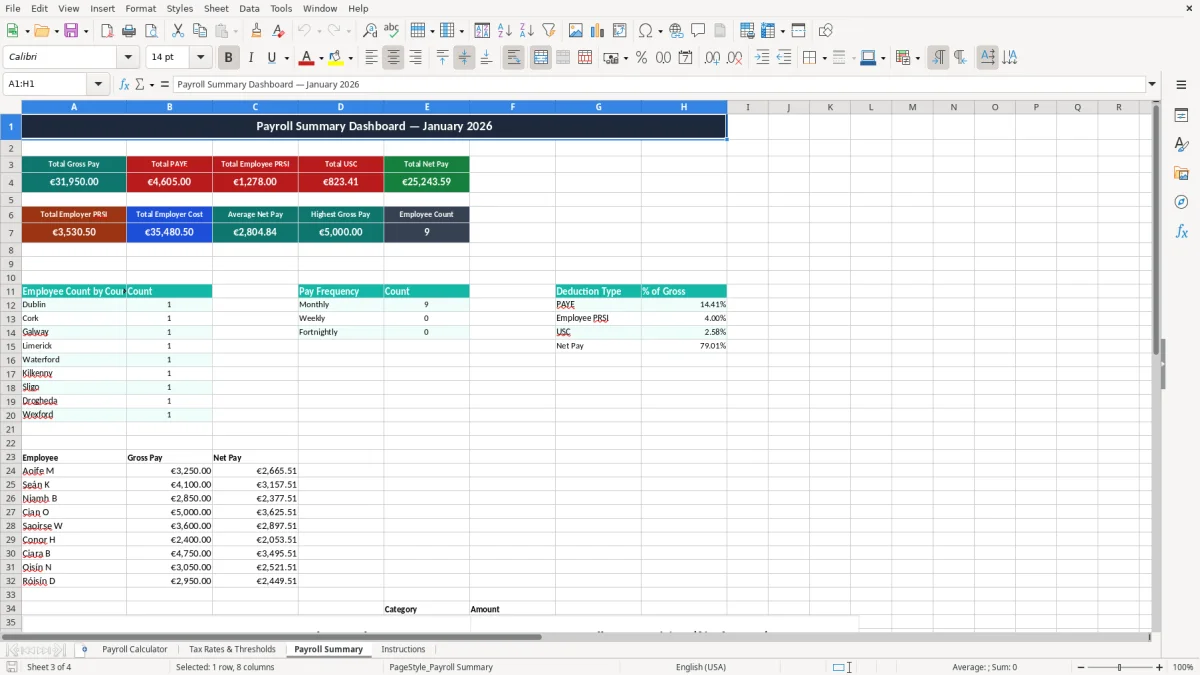Switch to Instructions sheet tab
The height and width of the screenshot is (675, 1200).
pos(403,649)
